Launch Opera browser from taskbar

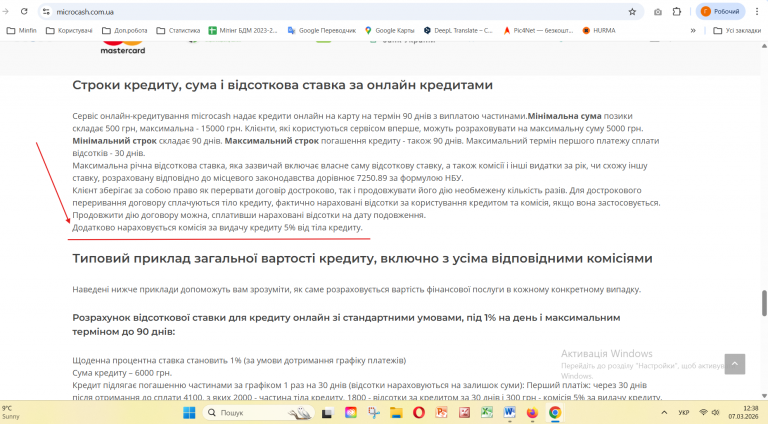419,413
